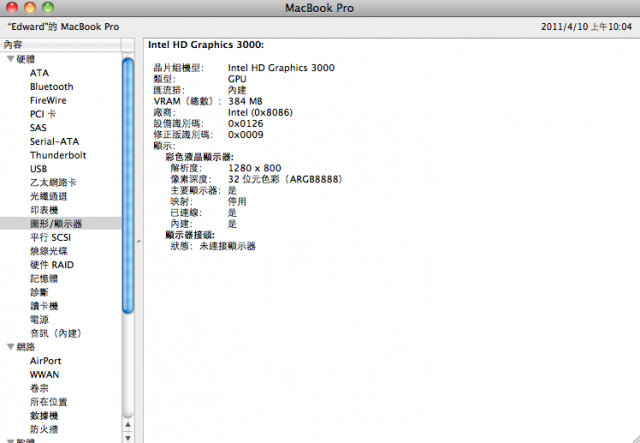Click the 網路 network category label
Image resolution: width=640 pixels, height=443 pixels.
tap(25, 347)
